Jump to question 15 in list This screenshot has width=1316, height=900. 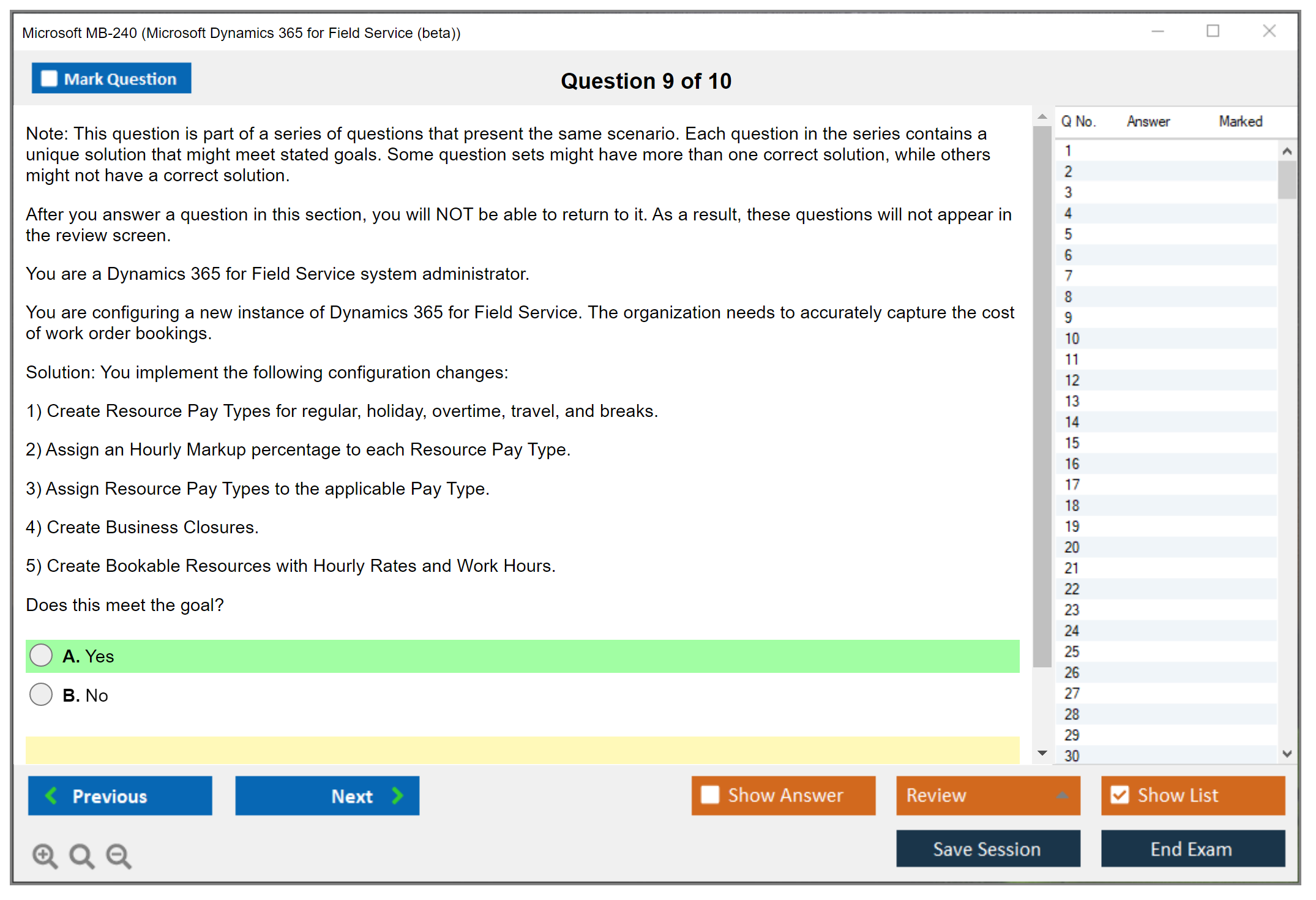(1072, 443)
